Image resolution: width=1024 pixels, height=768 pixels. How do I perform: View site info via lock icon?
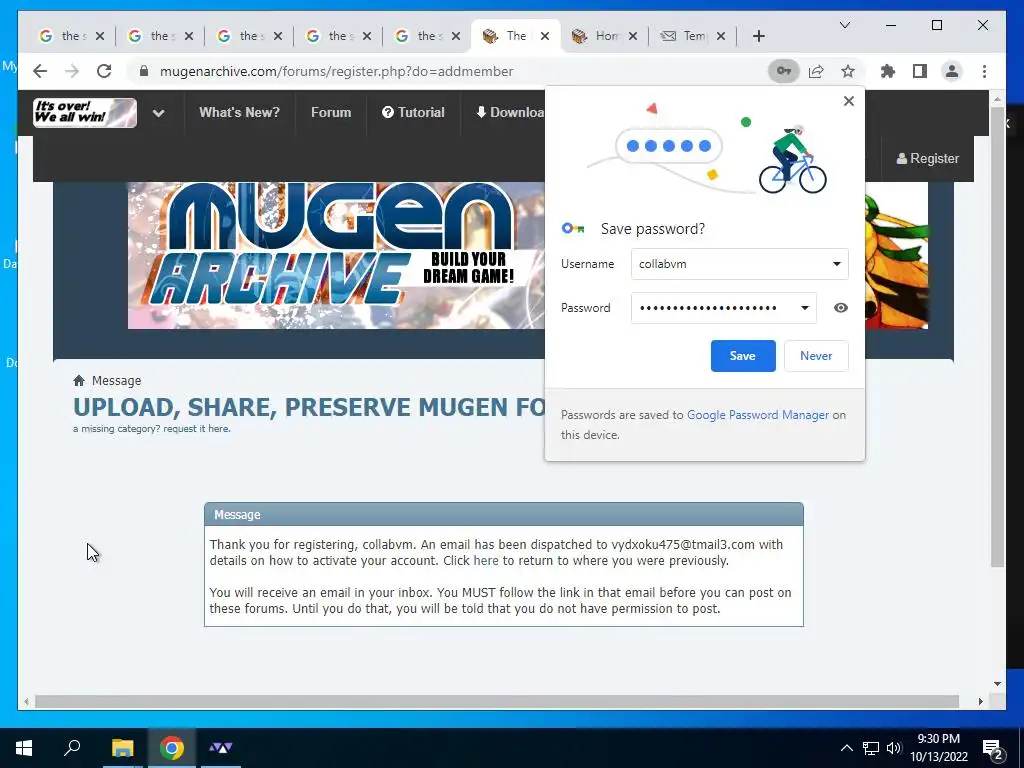coord(144,71)
